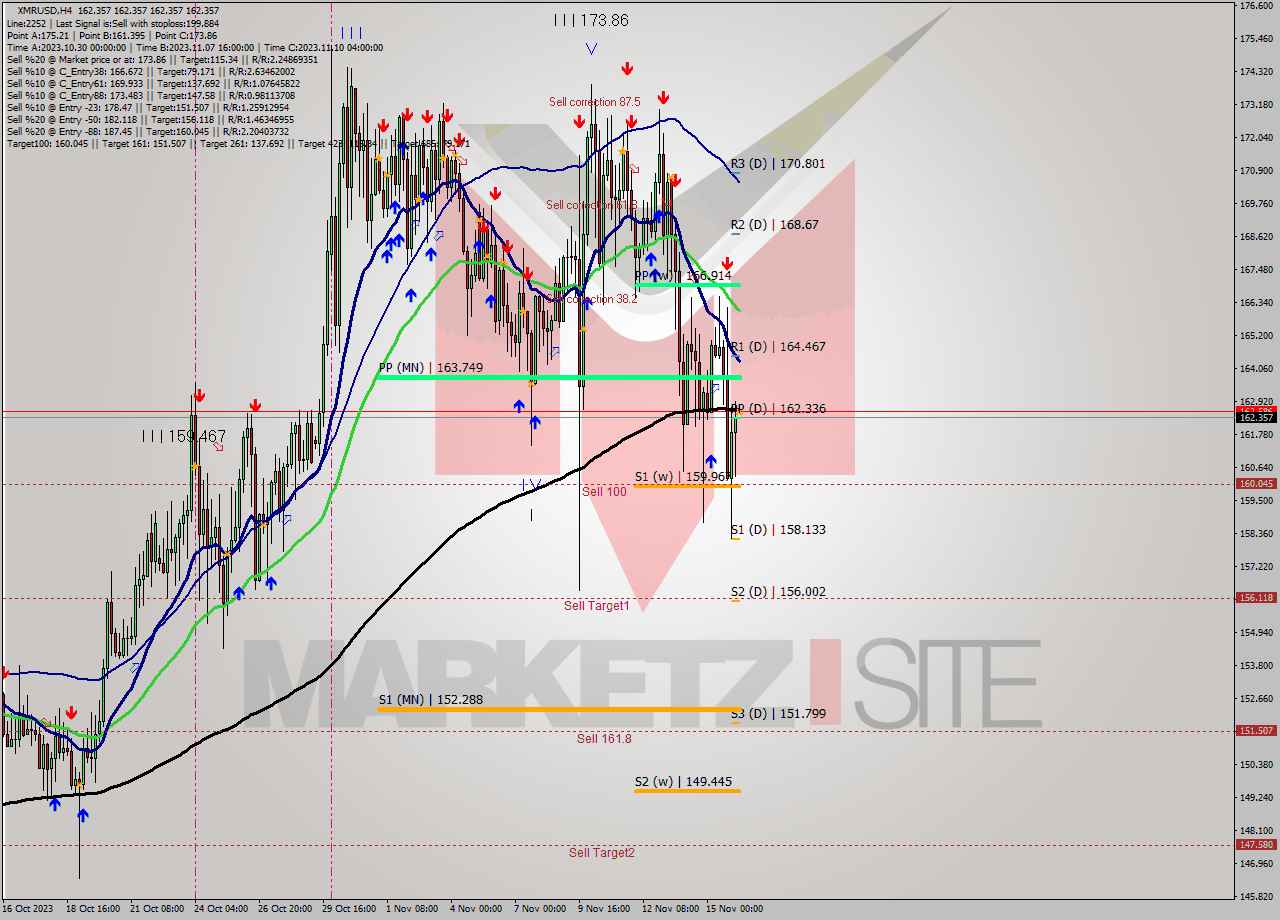Click the '7 Nov 00:00' time axis label
The image size is (1280, 920).
(540, 909)
